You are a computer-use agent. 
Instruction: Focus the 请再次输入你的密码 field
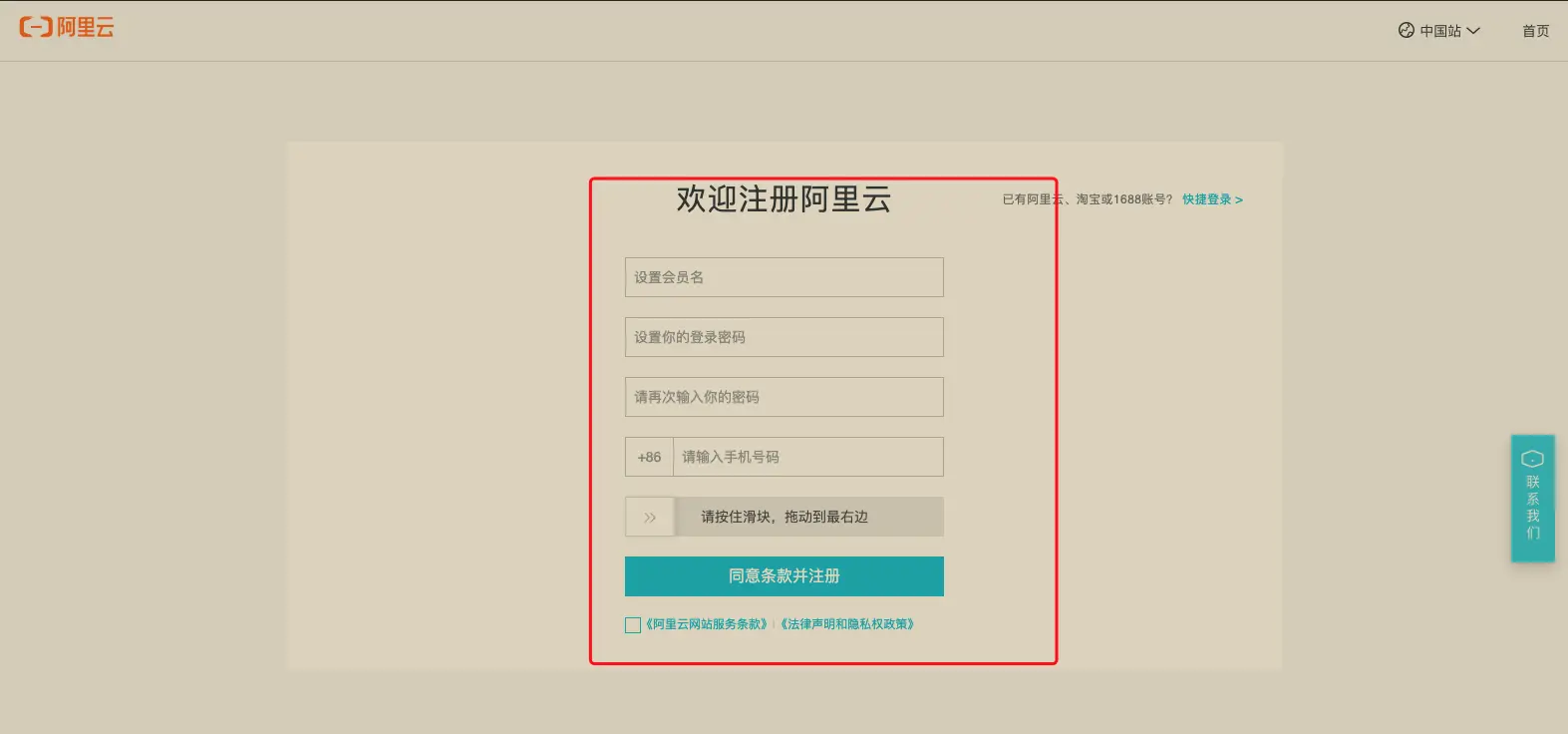tap(784, 397)
